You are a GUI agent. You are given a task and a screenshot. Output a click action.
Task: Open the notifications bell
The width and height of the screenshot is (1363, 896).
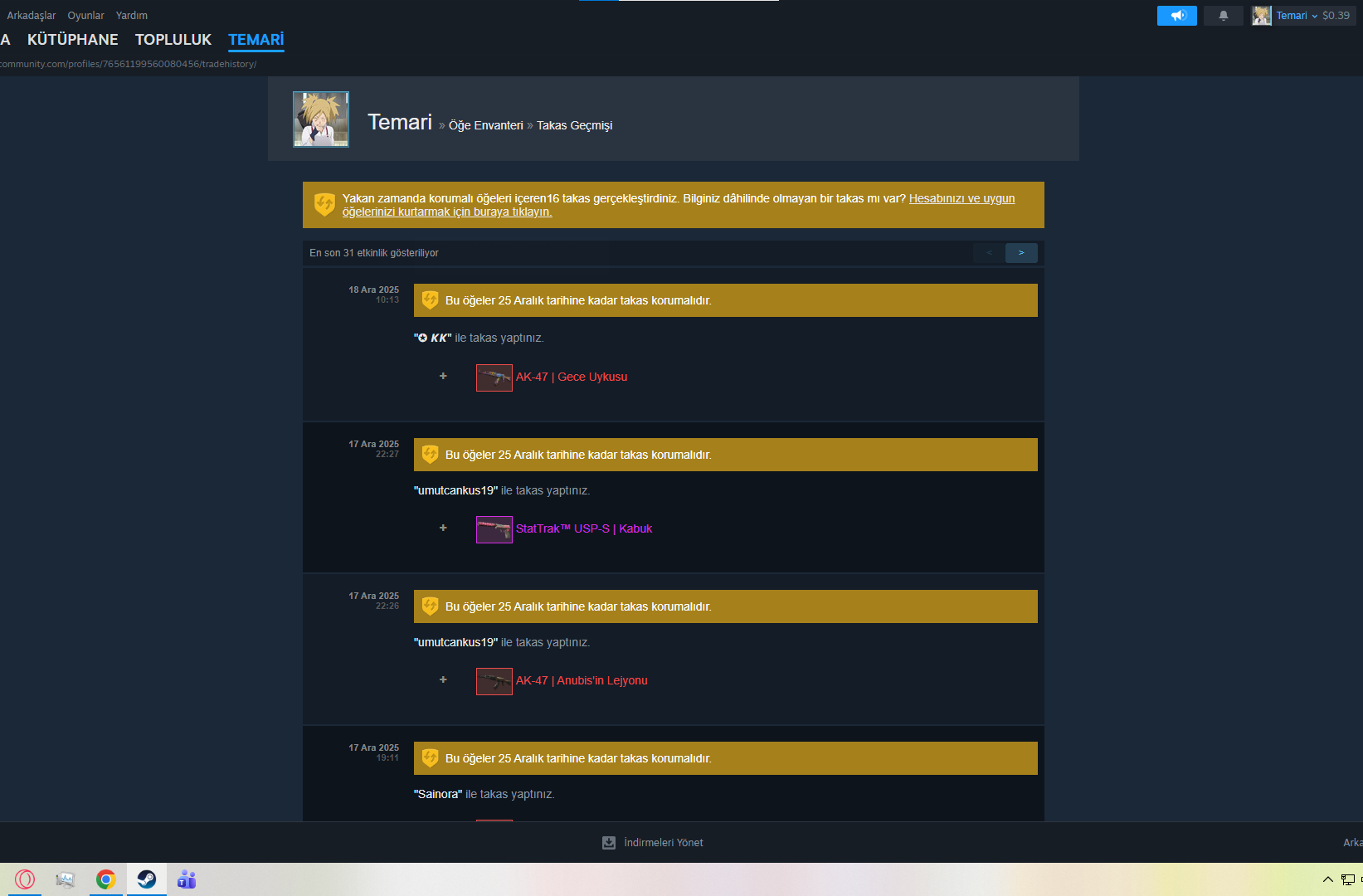click(1223, 16)
